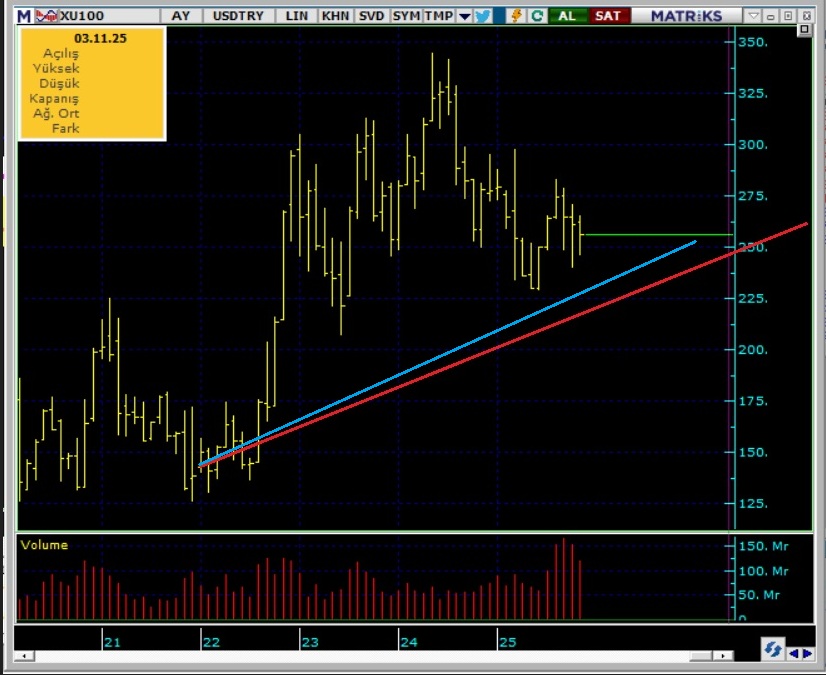
Task: Select the SYM toolbar item
Action: coord(406,16)
